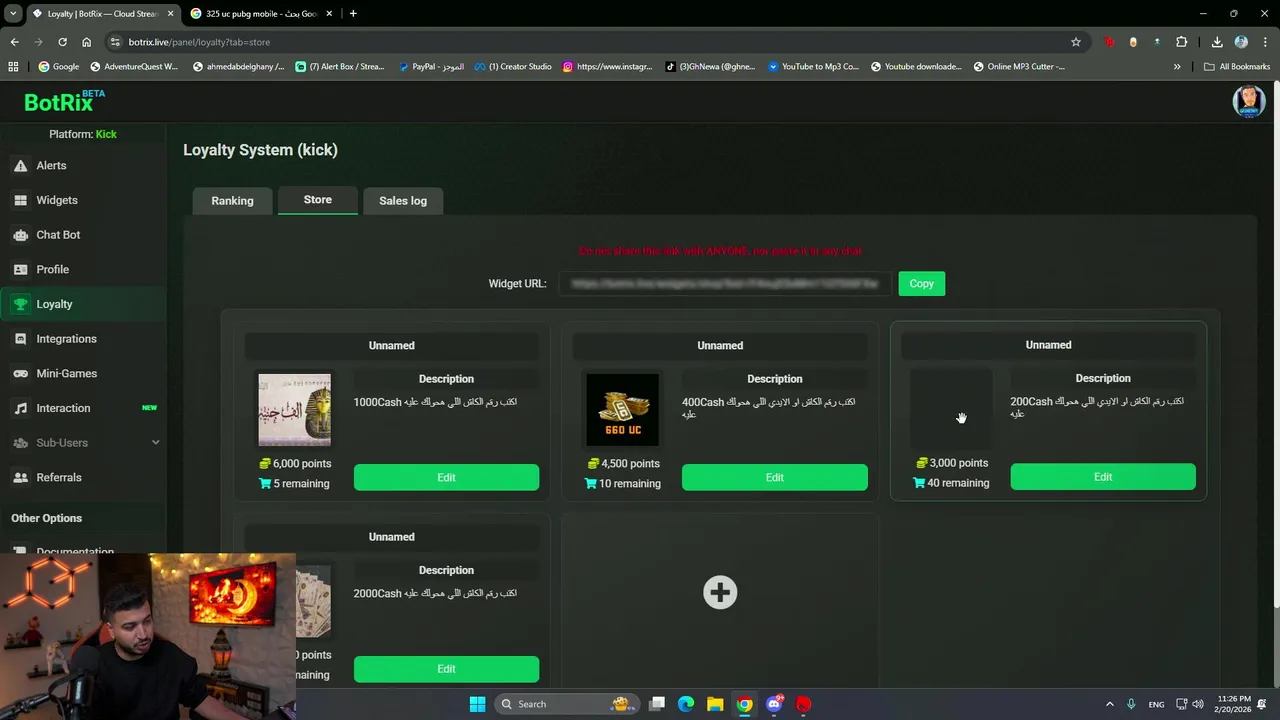This screenshot has height=720, width=1280.
Task: Open Chrome from taskbar
Action: [x=744, y=704]
